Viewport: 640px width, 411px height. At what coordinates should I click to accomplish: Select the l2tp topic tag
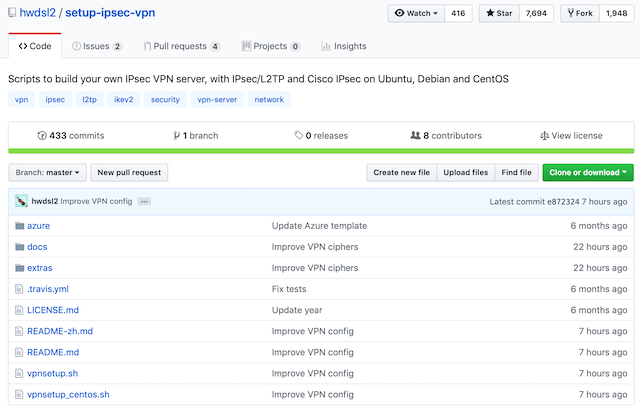tap(89, 100)
